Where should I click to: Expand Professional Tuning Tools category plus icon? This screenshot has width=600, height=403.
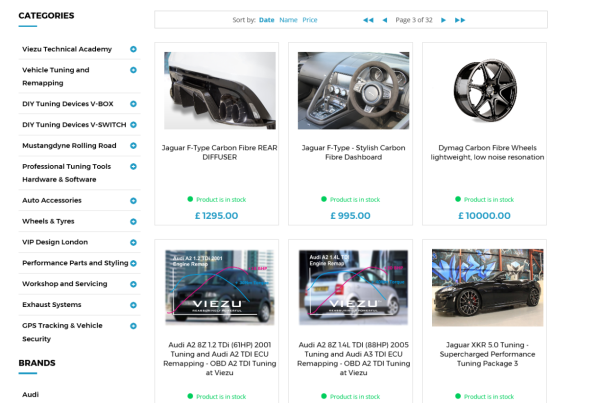tap(133, 166)
